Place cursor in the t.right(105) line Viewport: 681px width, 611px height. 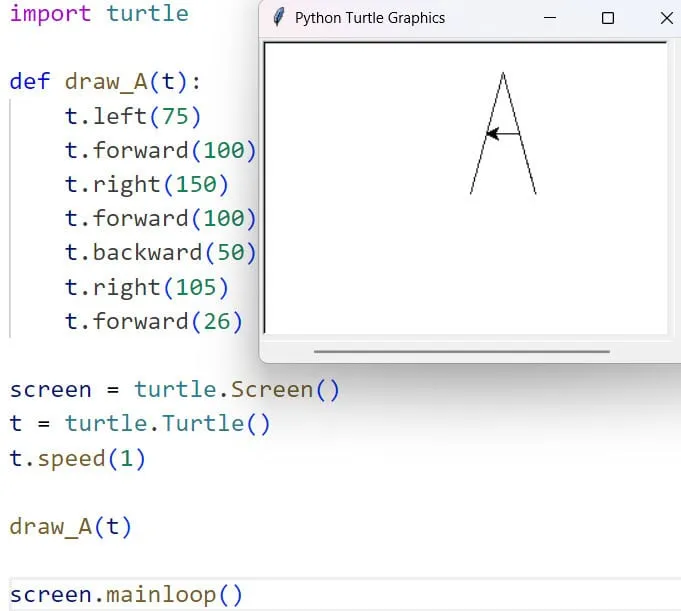(147, 288)
